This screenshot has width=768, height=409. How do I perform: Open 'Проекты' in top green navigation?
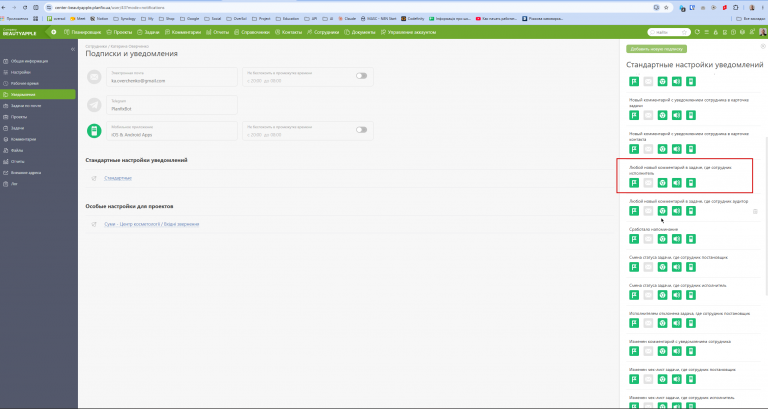tap(119, 32)
